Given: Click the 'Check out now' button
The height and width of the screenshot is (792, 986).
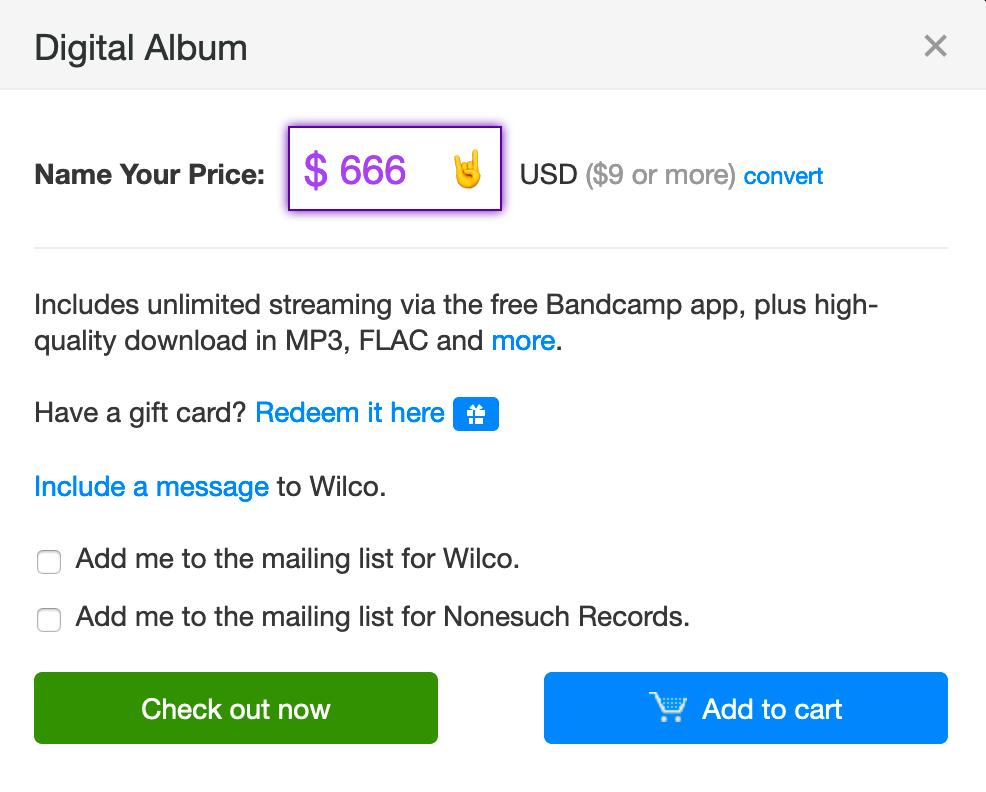Looking at the screenshot, I should click(236, 708).
